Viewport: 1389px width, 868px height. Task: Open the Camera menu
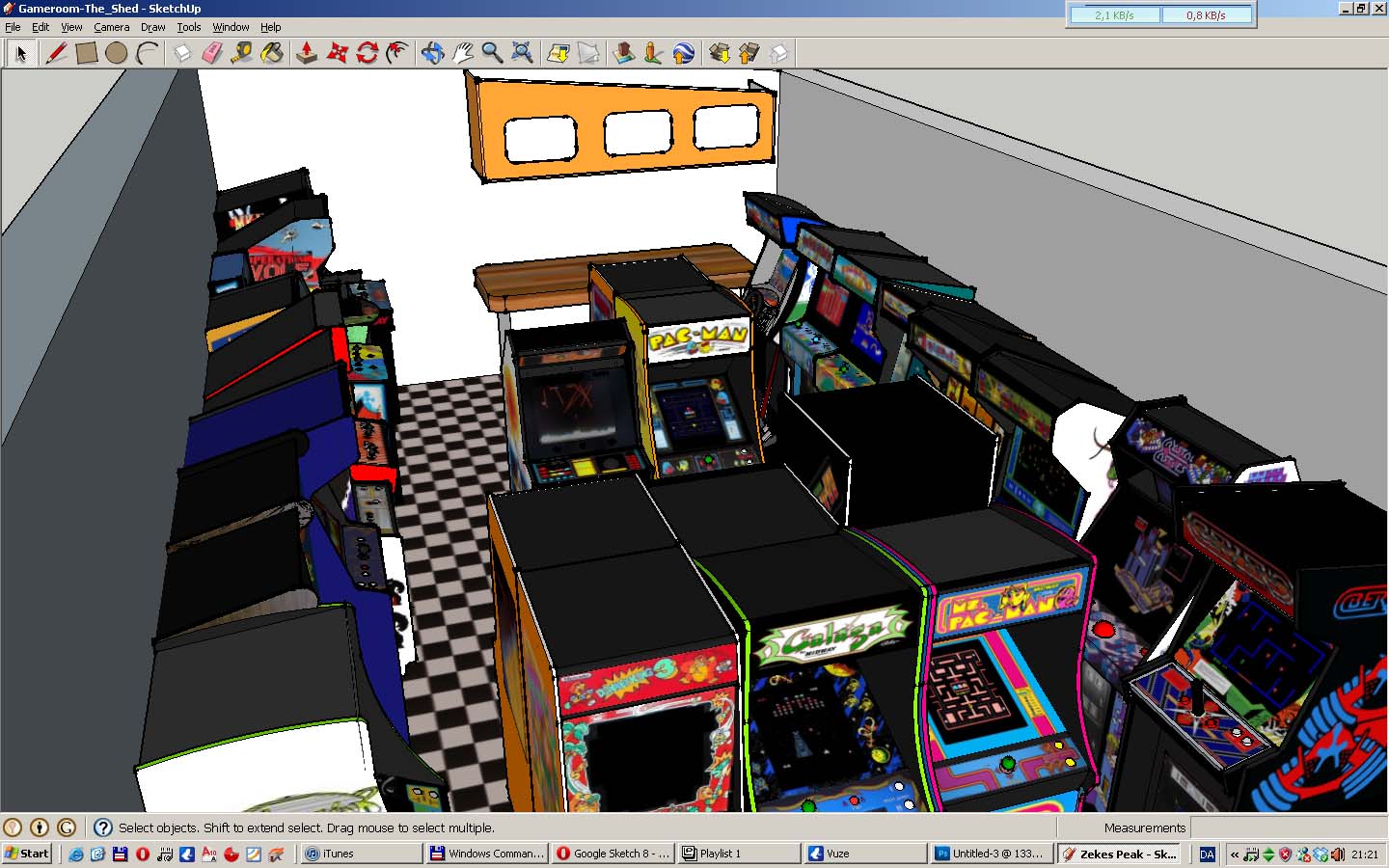click(x=112, y=27)
